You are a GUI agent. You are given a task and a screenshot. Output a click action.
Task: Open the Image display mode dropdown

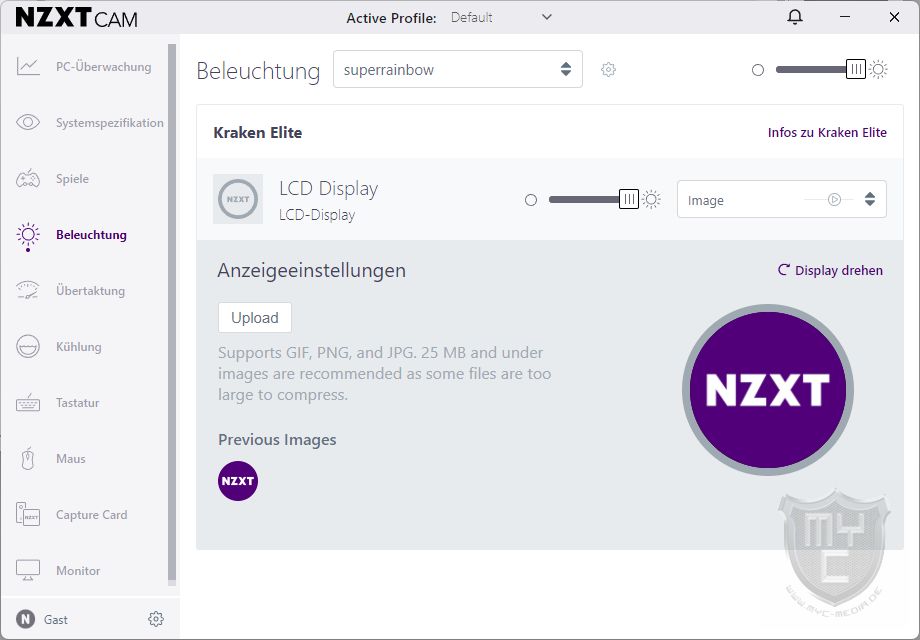coord(781,199)
